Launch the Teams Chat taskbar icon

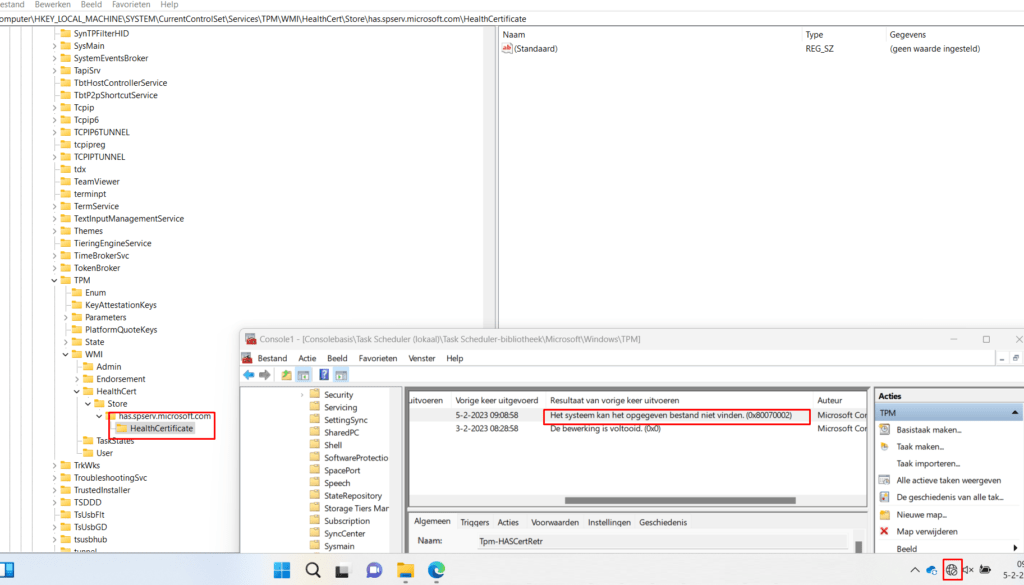(x=374, y=570)
